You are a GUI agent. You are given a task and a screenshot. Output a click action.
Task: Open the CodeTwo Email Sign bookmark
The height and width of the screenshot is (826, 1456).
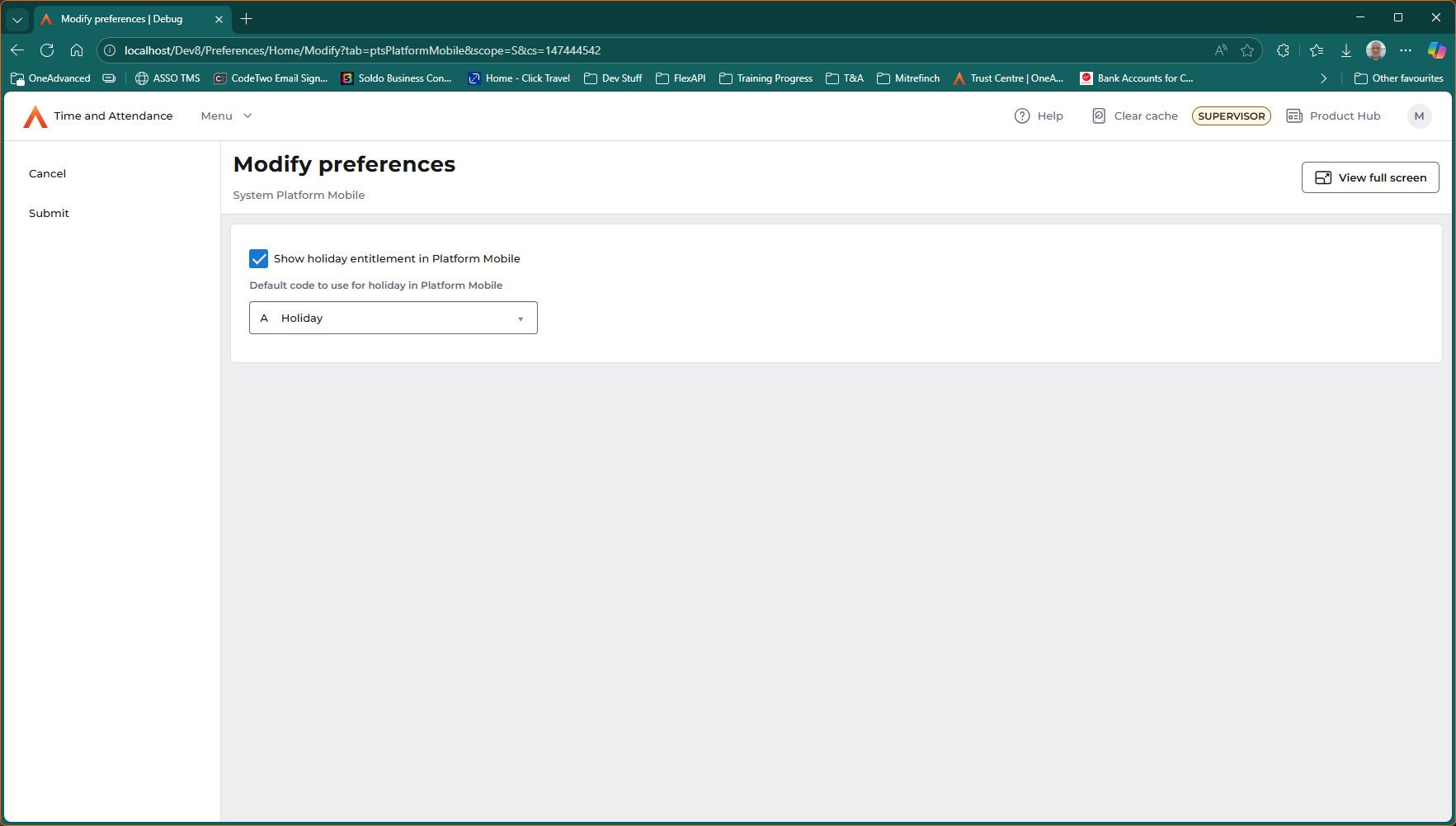(x=271, y=78)
